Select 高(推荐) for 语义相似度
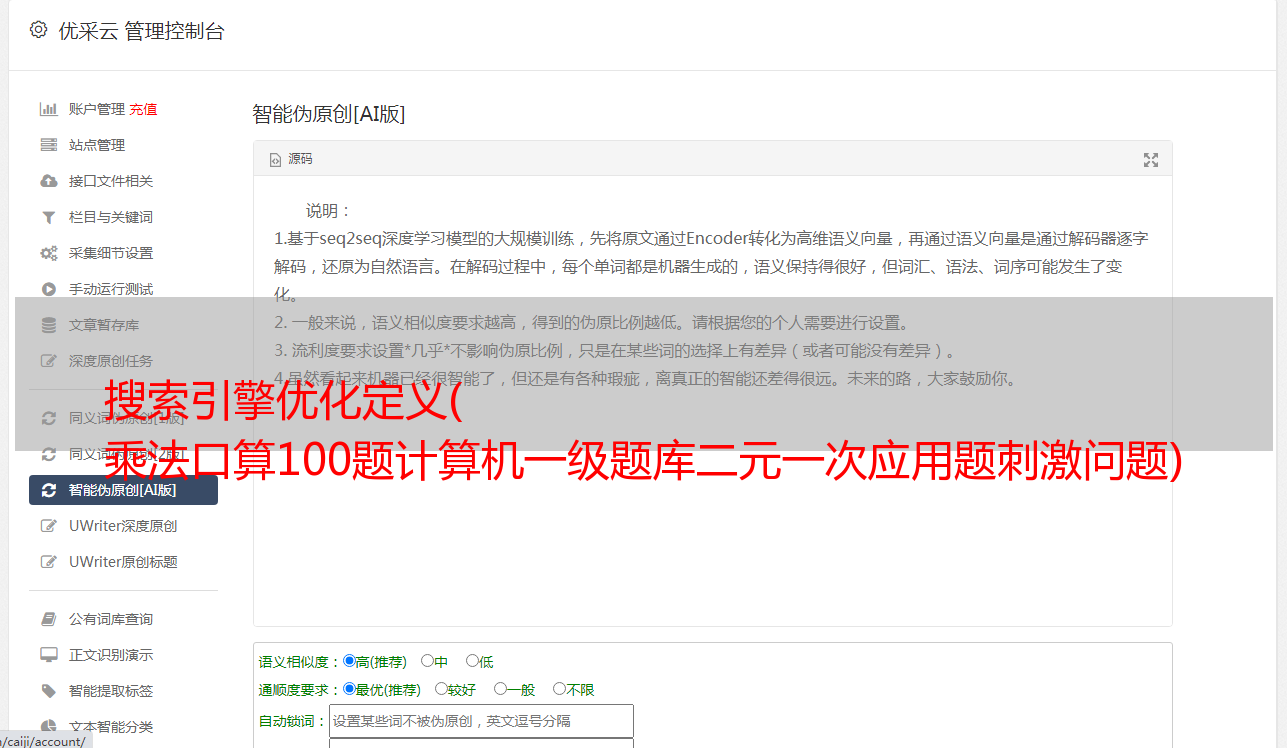This screenshot has width=1287, height=748. click(x=349, y=661)
